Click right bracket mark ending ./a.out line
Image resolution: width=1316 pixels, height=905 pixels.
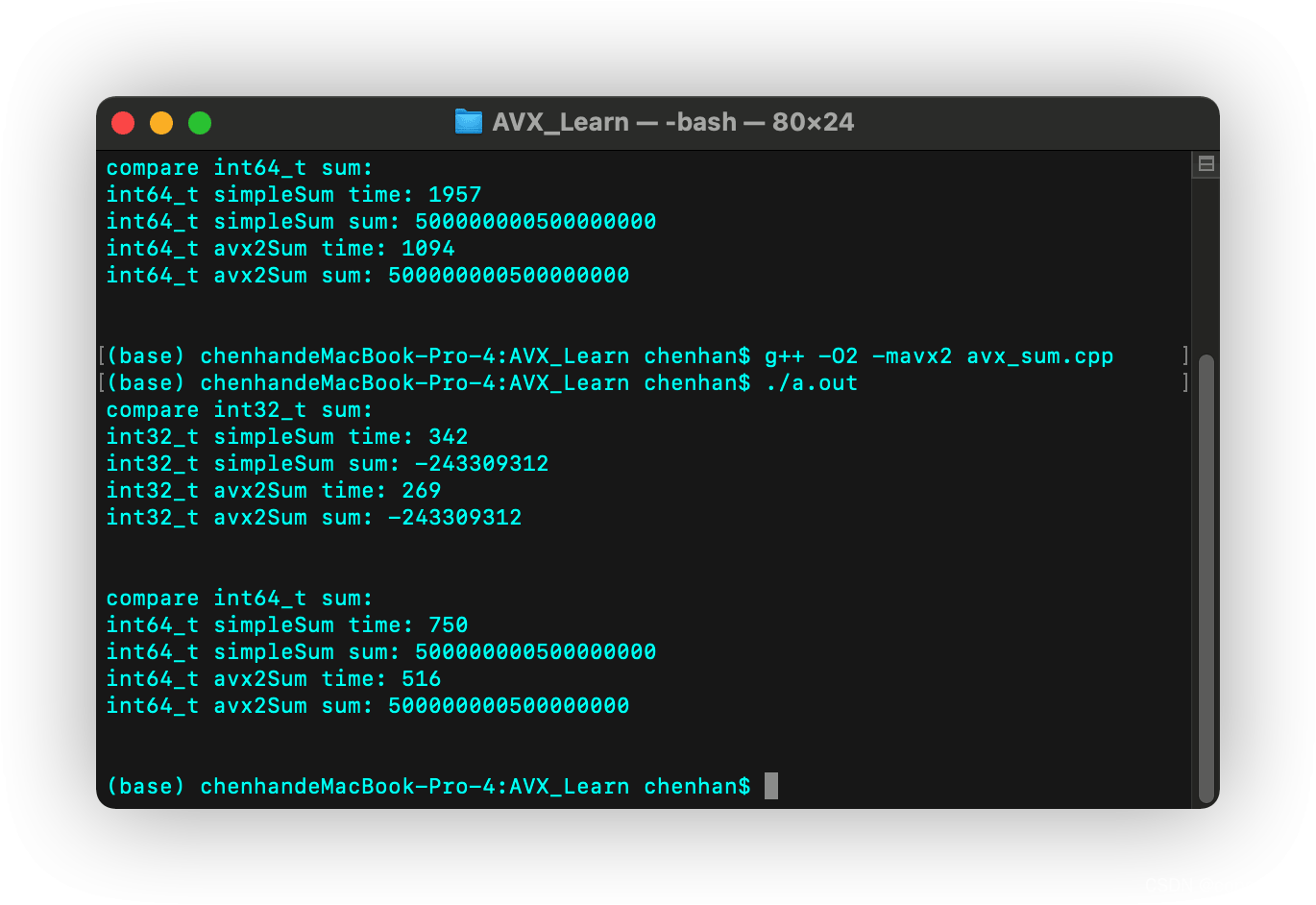[x=1185, y=383]
